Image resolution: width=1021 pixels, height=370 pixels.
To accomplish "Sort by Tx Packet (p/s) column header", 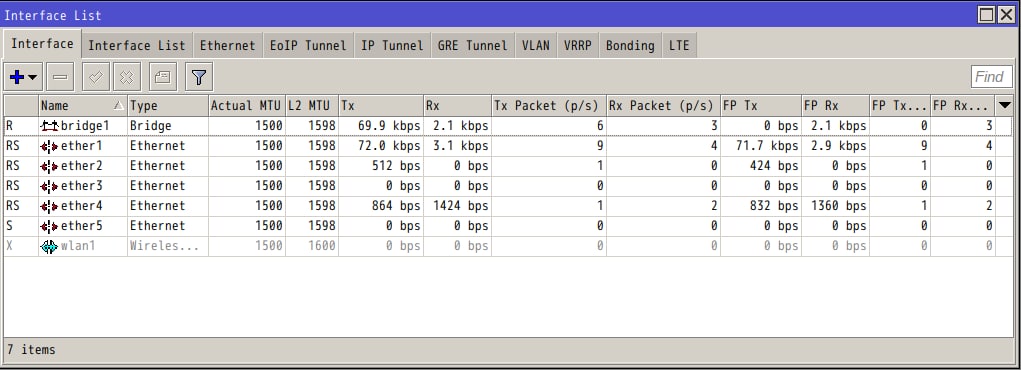I will [x=549, y=106].
